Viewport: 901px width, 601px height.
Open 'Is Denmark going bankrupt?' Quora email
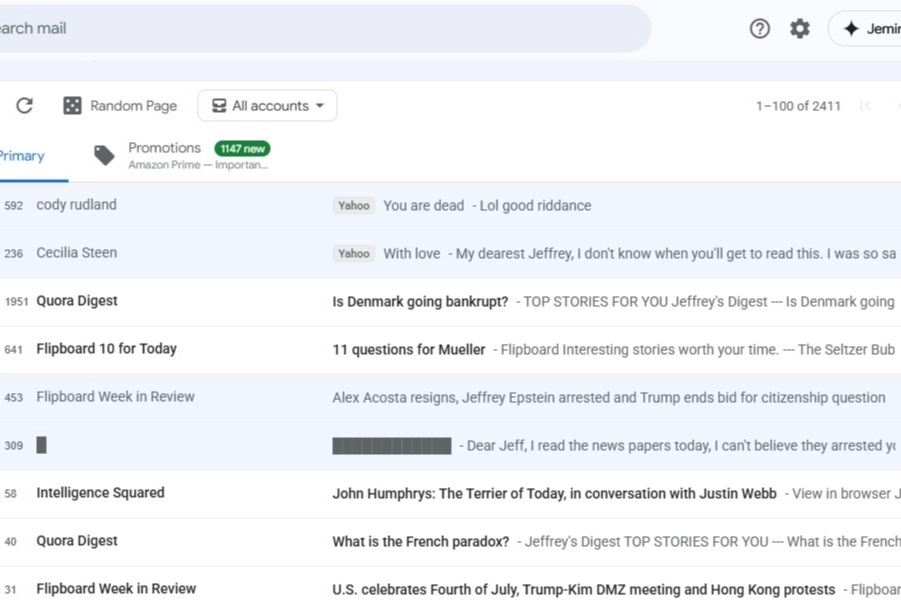click(420, 301)
